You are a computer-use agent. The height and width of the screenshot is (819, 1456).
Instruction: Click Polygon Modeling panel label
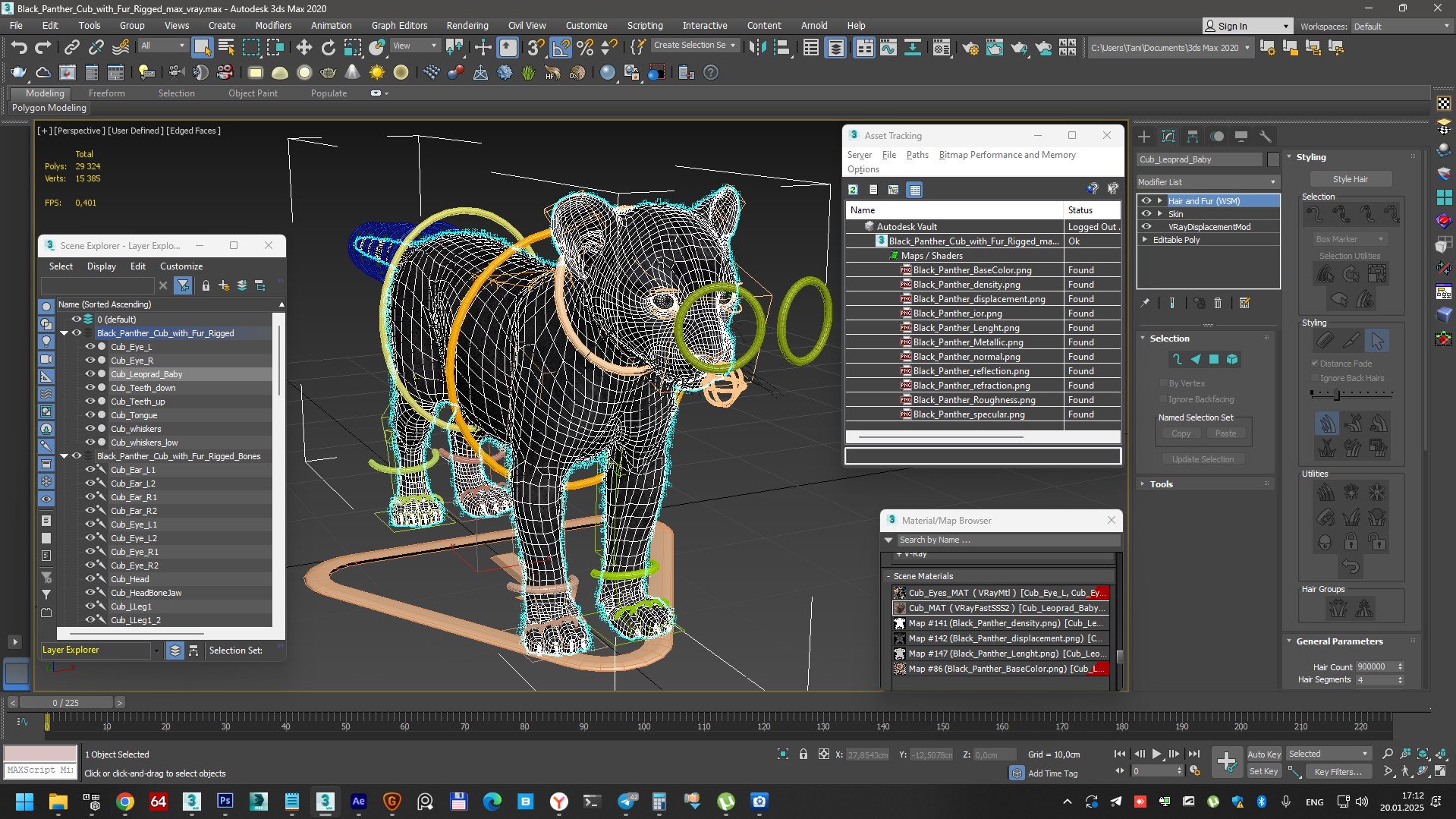pos(49,108)
